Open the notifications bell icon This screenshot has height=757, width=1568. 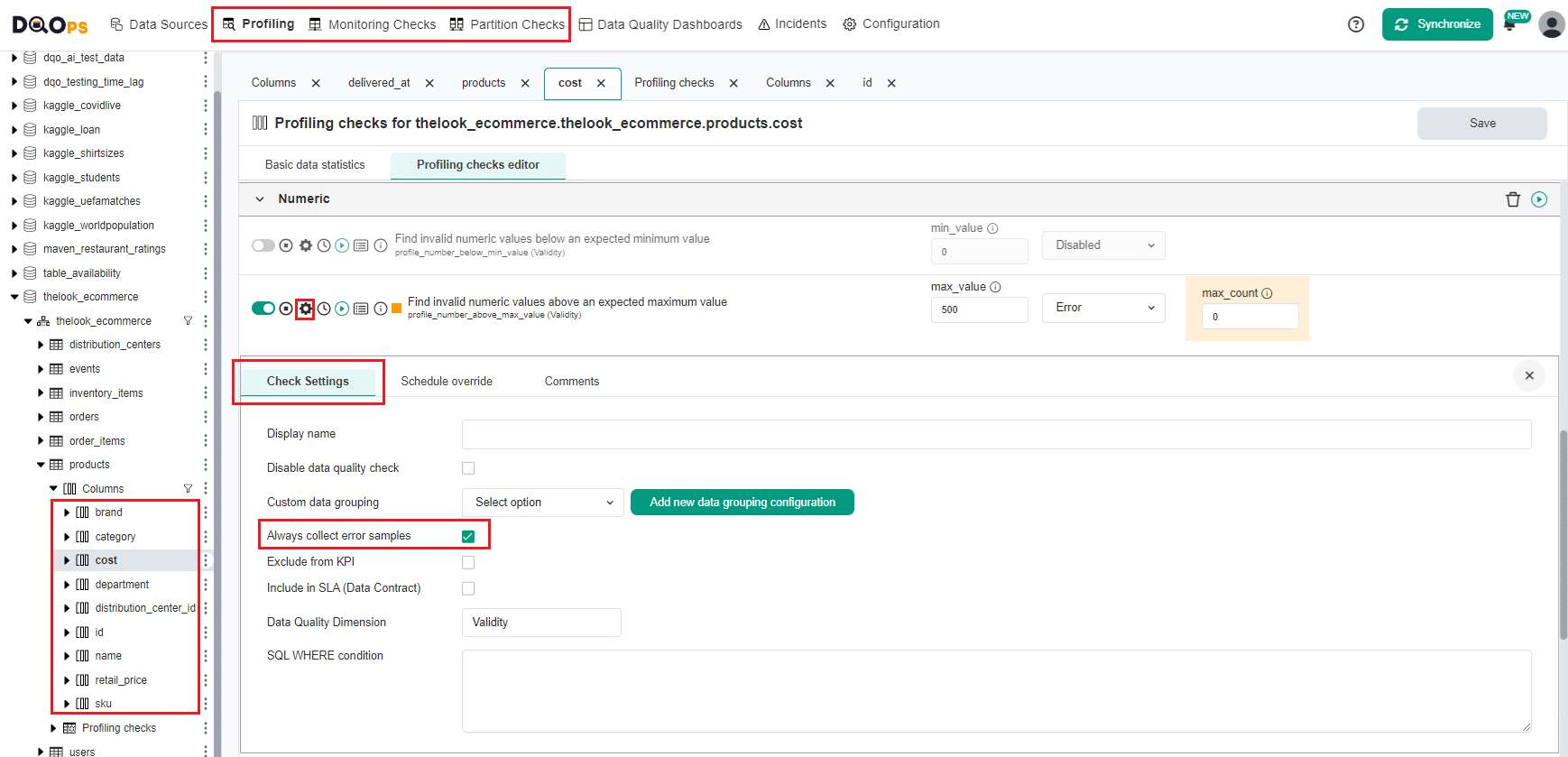[x=1509, y=24]
